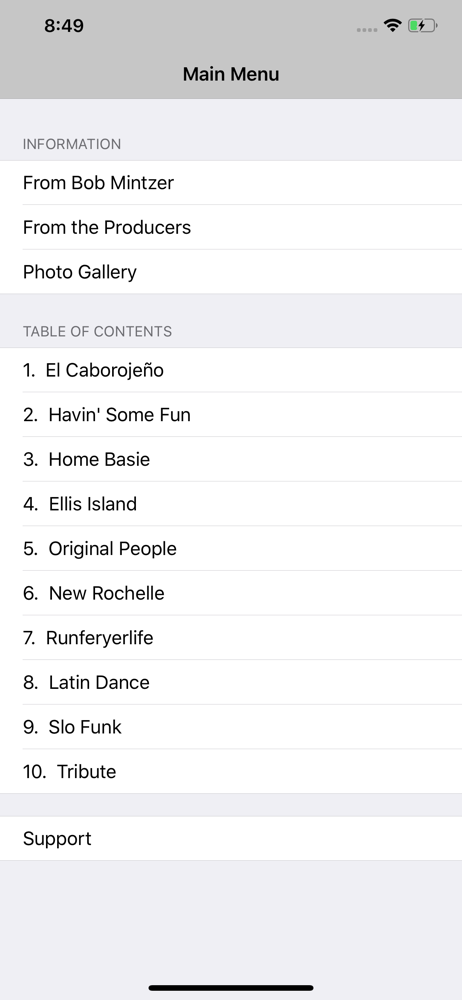Open From Bob Mintzer

point(231,183)
